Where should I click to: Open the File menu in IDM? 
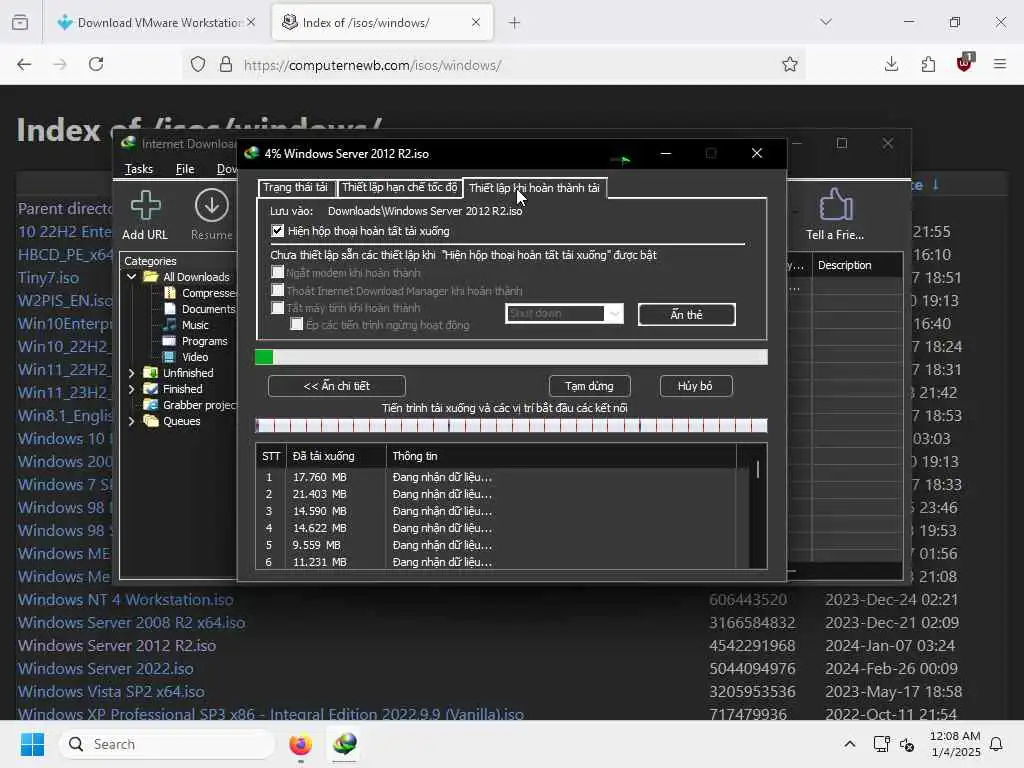tap(185, 169)
